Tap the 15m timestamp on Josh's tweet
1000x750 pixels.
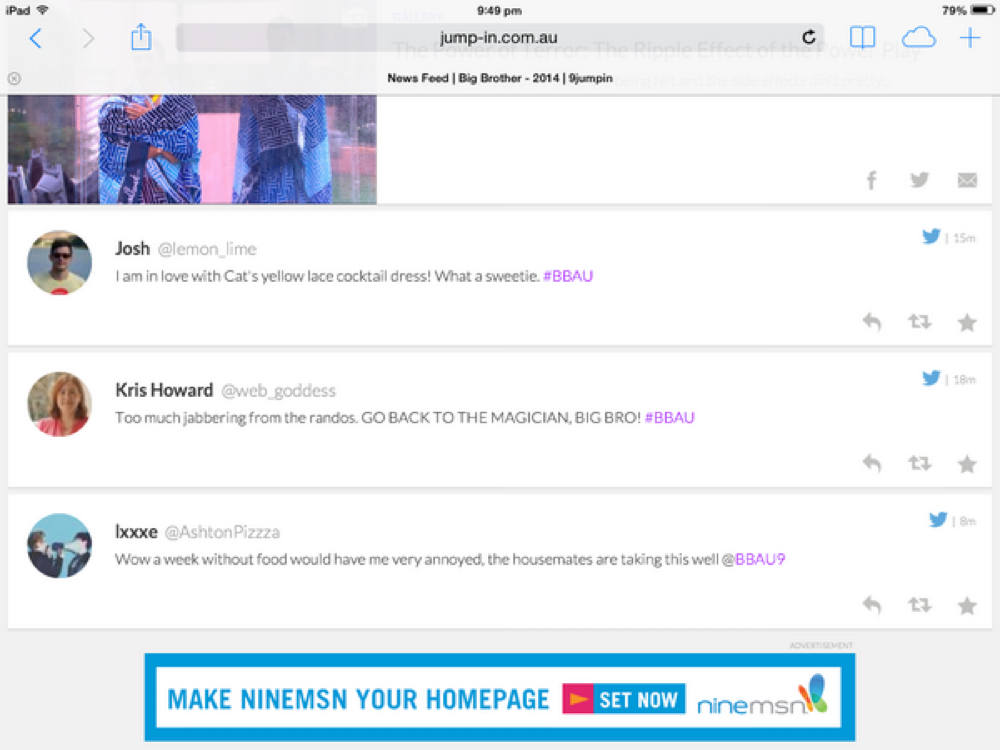pyautogui.click(x=964, y=238)
